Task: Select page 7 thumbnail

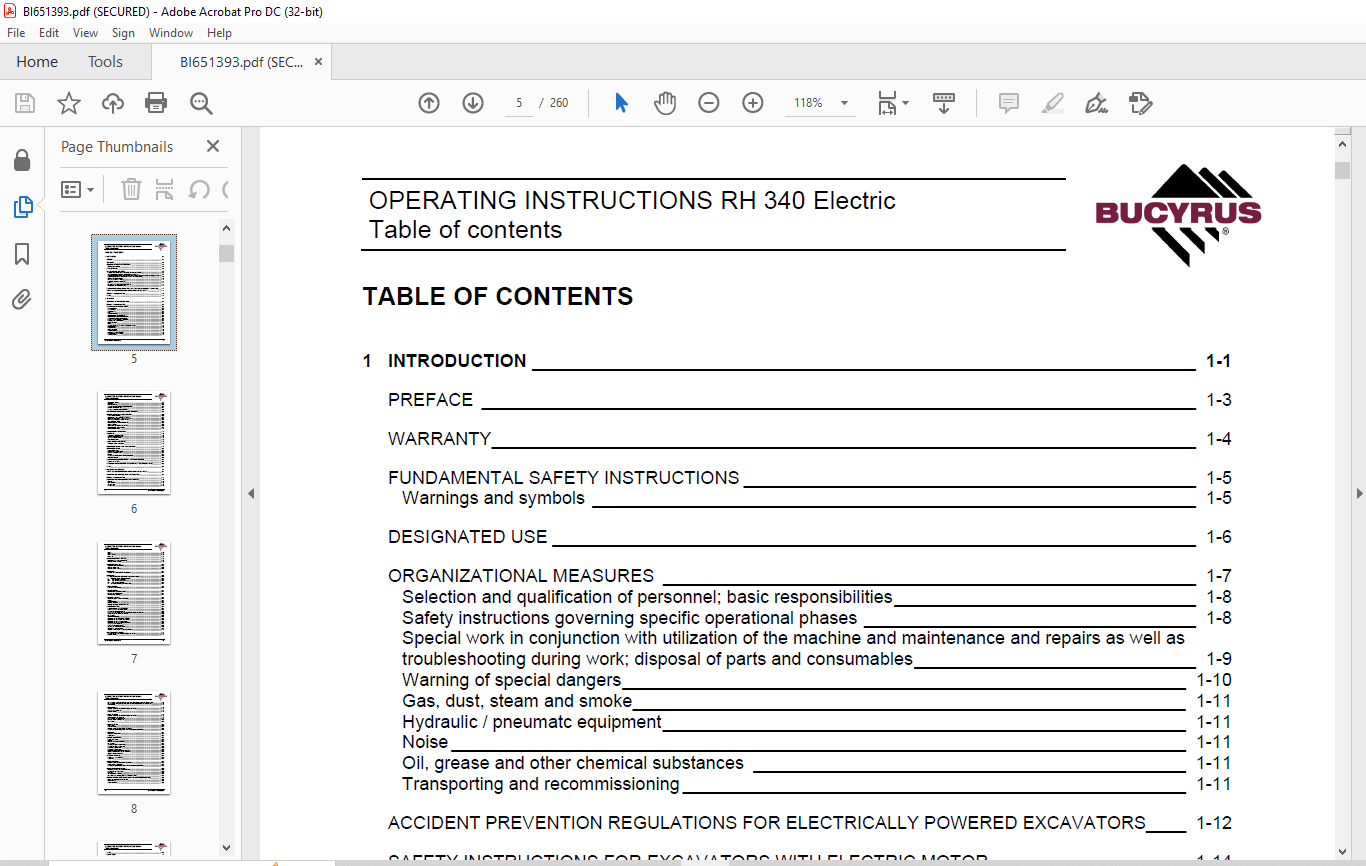Action: click(x=134, y=593)
